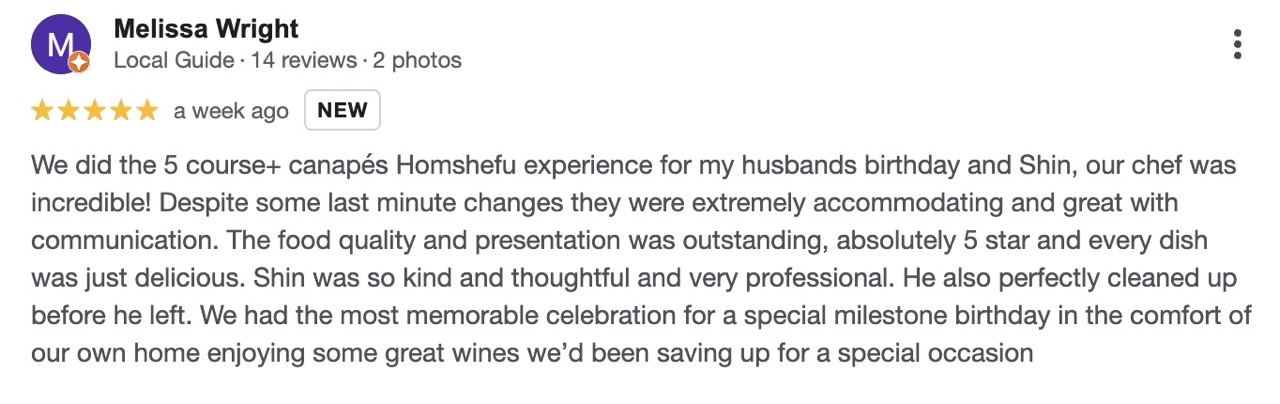This screenshot has height=404, width=1280.
Task: Click the second yellow rating star
Action: [68, 111]
